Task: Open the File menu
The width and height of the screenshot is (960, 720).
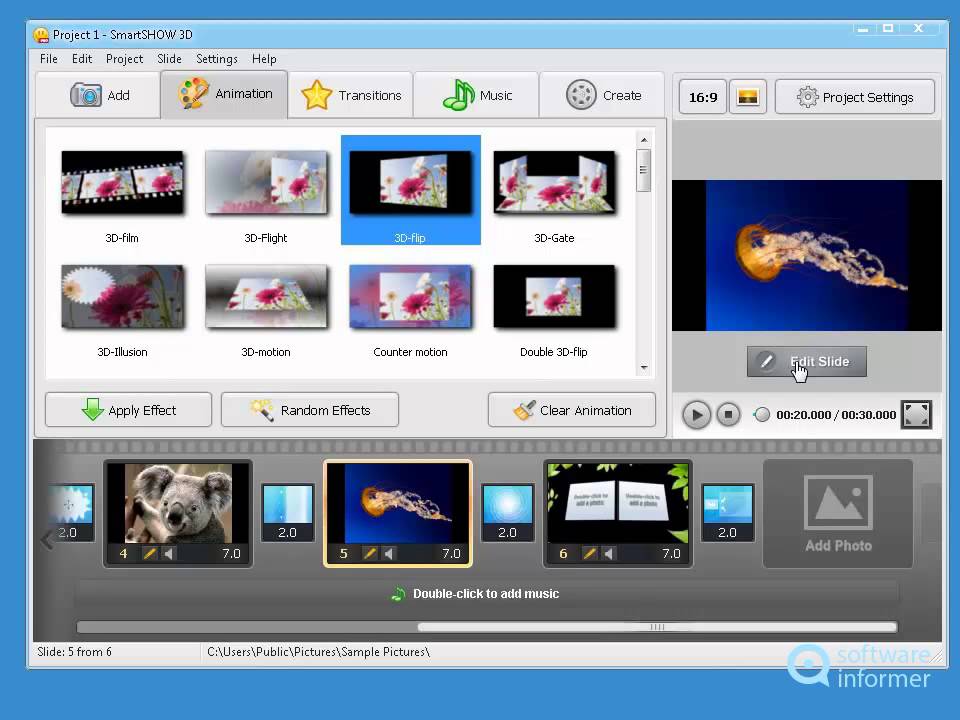Action: coord(48,59)
